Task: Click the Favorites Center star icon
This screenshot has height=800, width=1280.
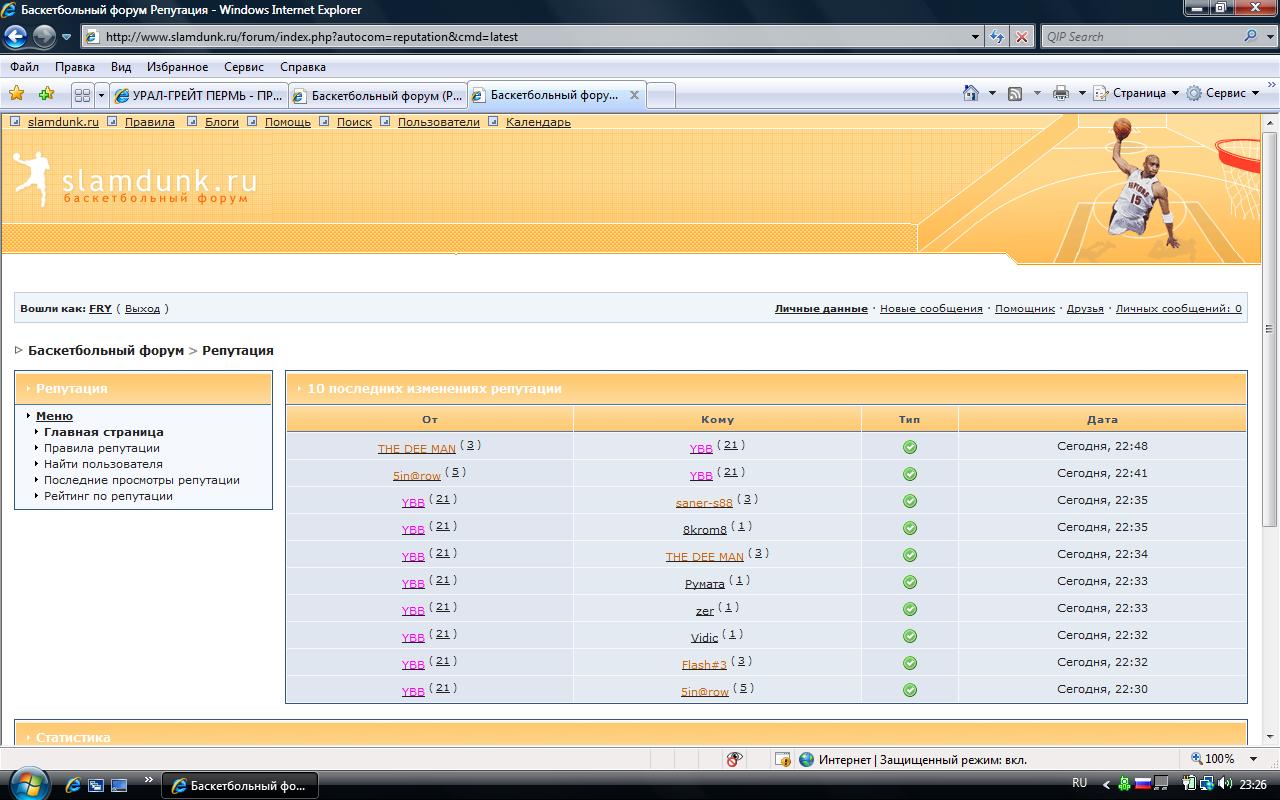Action: pyautogui.click(x=17, y=94)
